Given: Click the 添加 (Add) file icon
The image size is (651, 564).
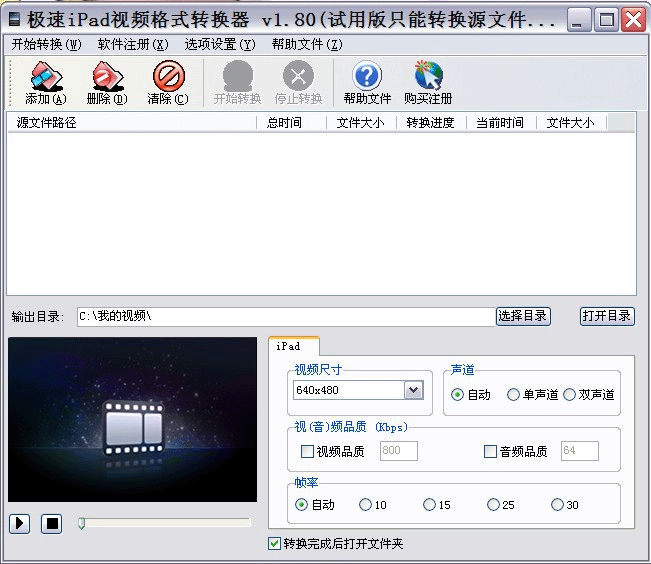Looking at the screenshot, I should click(45, 77).
